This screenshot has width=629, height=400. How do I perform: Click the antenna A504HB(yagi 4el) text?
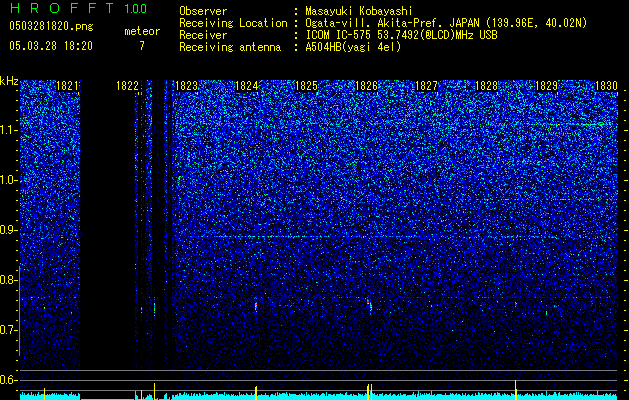pyautogui.click(x=353, y=47)
